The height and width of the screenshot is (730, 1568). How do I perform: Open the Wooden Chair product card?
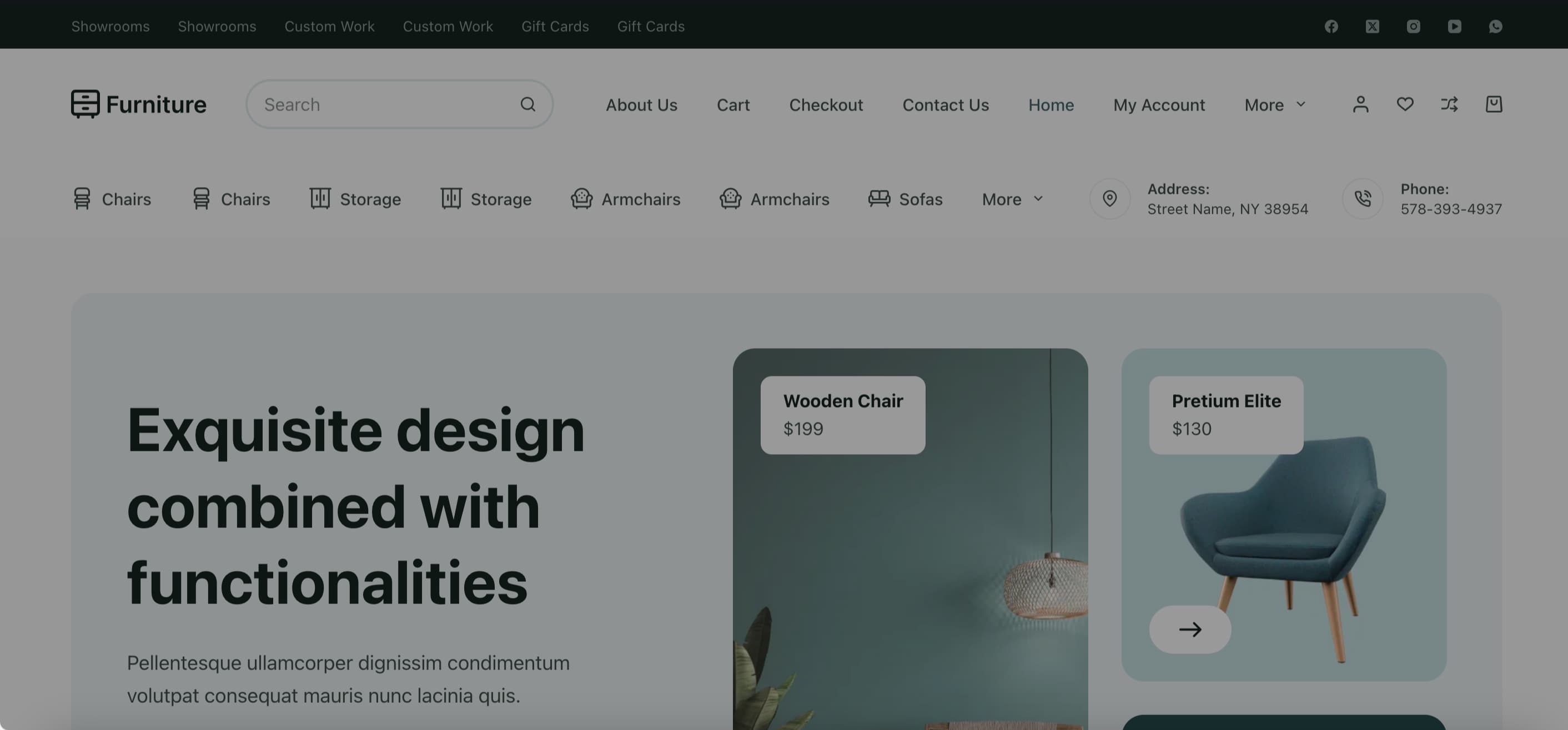(x=842, y=415)
